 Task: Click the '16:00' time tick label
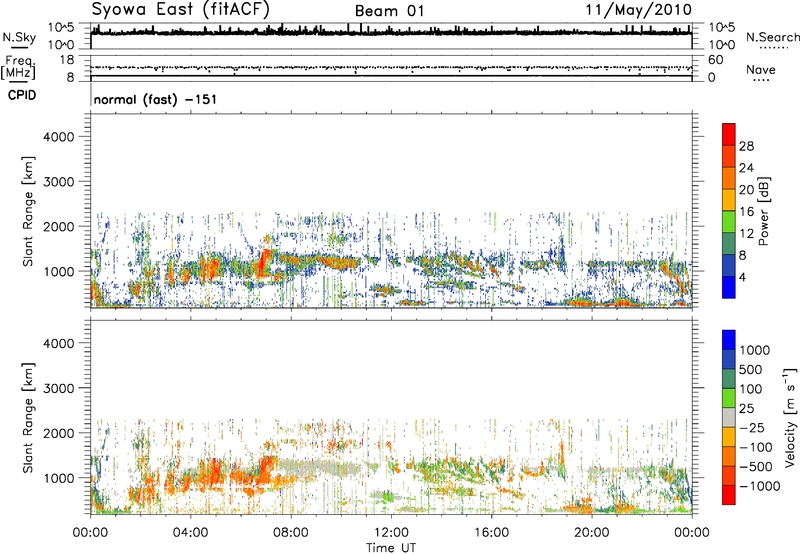[491, 533]
